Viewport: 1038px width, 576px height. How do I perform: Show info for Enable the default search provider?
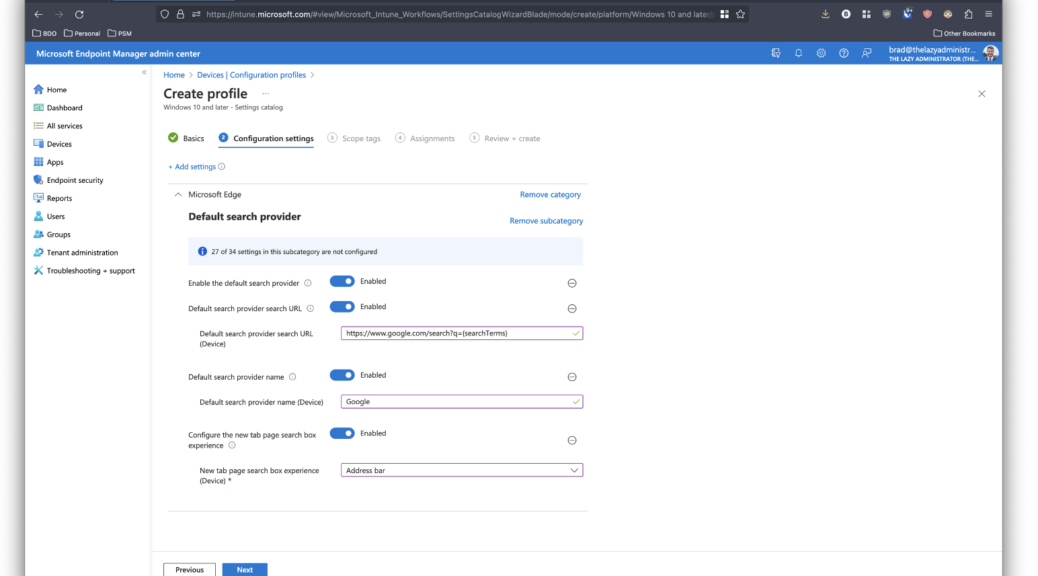(308, 283)
